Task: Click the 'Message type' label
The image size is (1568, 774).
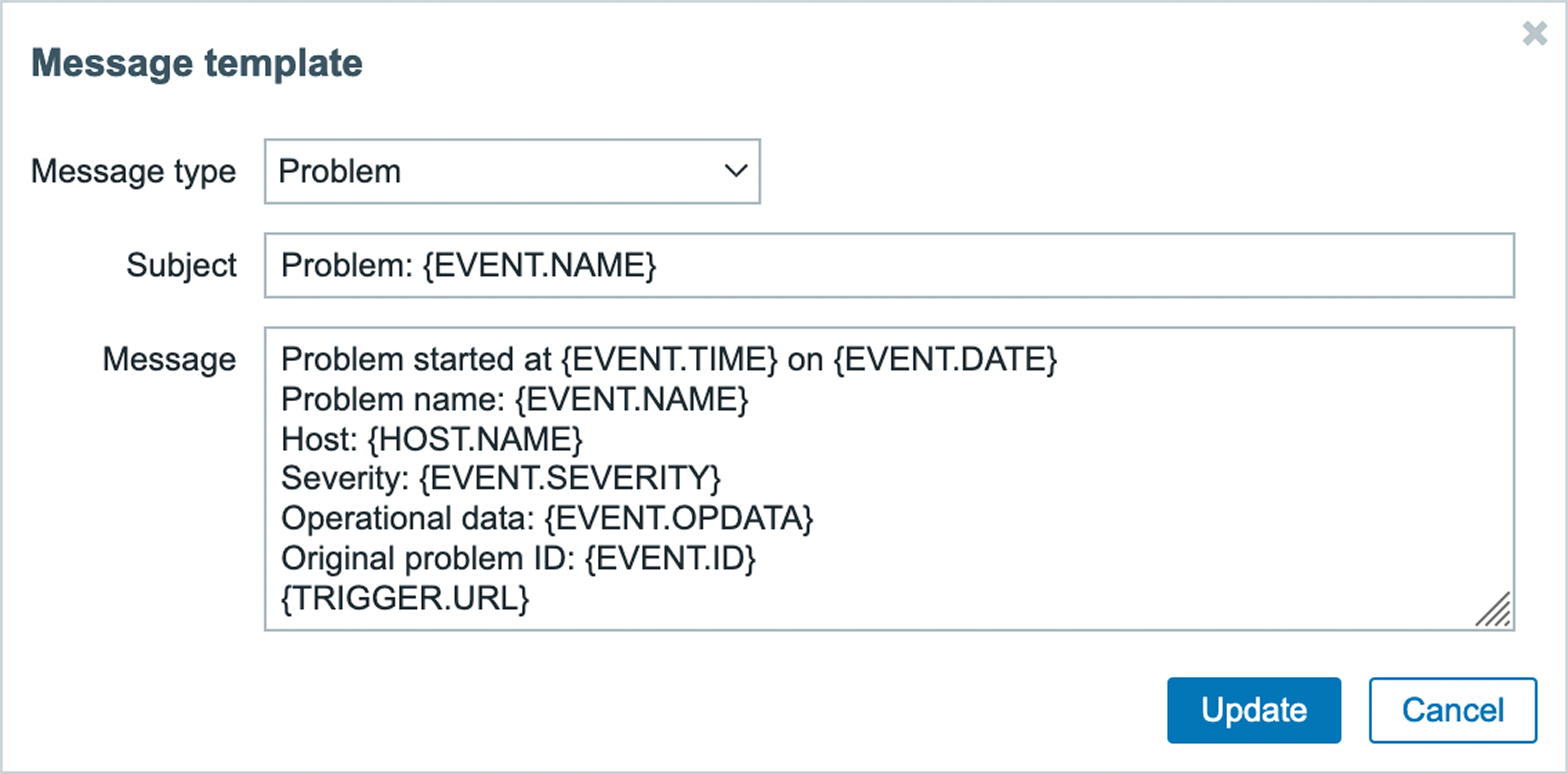Action: 133,171
